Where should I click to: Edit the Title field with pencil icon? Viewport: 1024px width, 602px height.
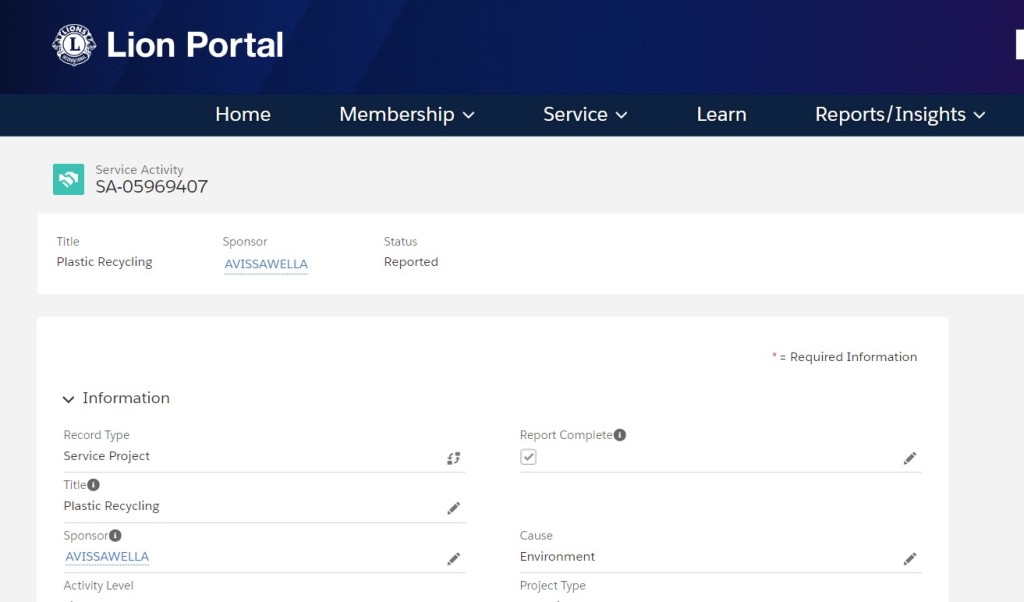[453, 508]
